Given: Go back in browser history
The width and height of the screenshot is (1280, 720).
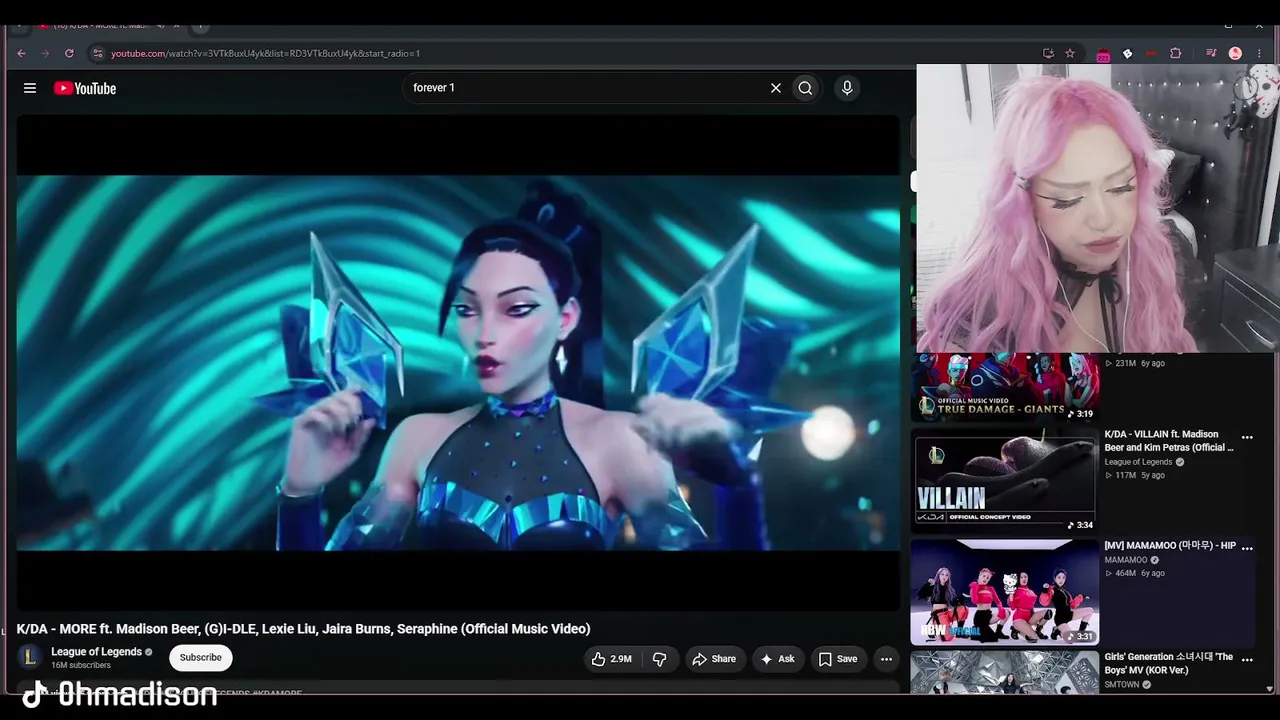Looking at the screenshot, I should click(21, 53).
